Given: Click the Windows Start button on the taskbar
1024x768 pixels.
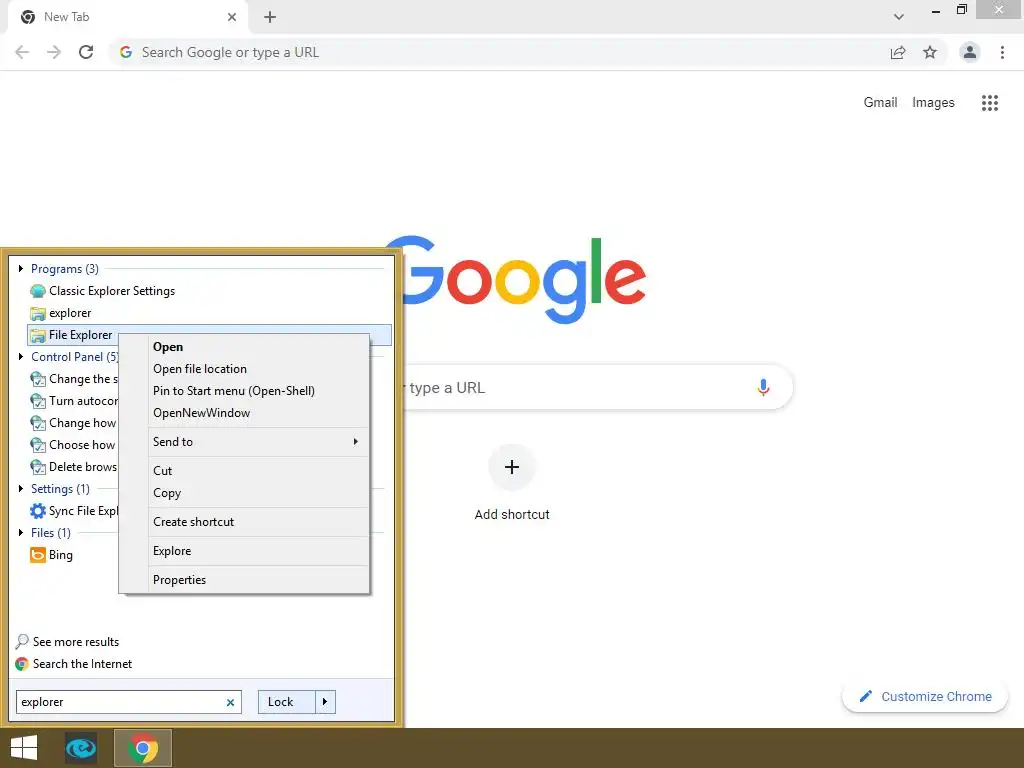Looking at the screenshot, I should (24, 748).
